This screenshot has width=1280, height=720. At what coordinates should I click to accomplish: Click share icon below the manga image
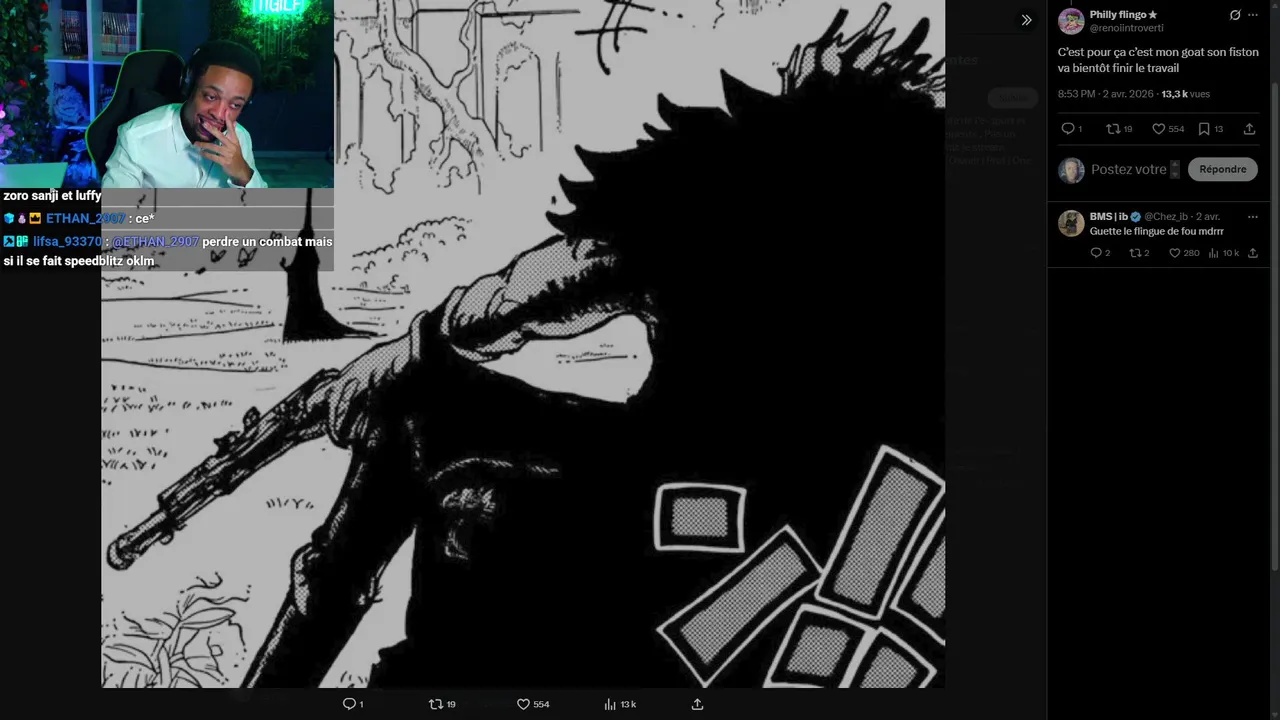point(697,704)
